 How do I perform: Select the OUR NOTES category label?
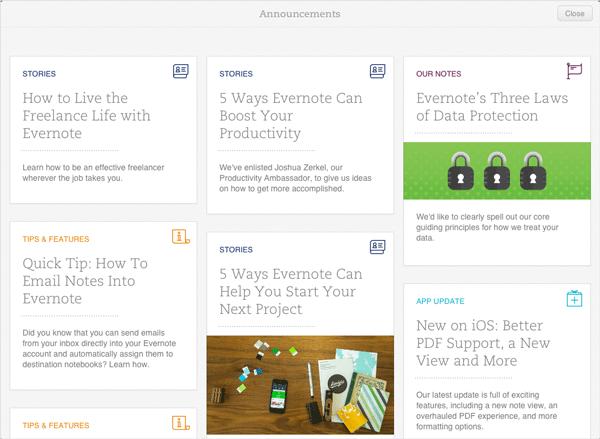click(439, 73)
